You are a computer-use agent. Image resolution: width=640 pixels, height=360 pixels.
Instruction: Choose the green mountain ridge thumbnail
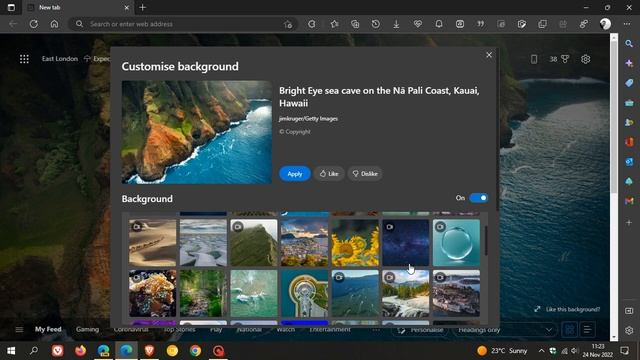254,243
